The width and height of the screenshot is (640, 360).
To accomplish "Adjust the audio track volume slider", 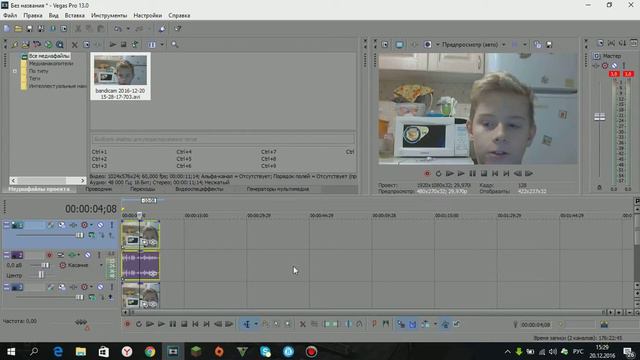I will click(45, 265).
